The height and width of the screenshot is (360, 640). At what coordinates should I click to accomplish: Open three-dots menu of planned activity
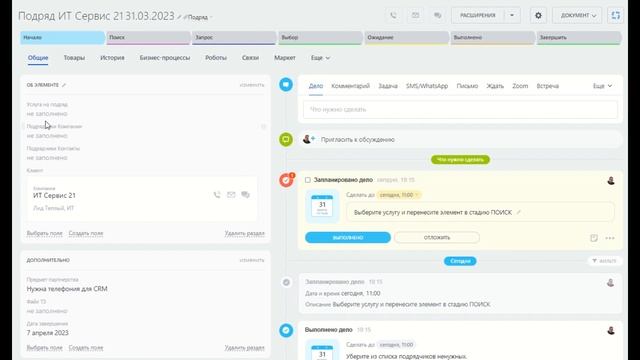click(610, 238)
